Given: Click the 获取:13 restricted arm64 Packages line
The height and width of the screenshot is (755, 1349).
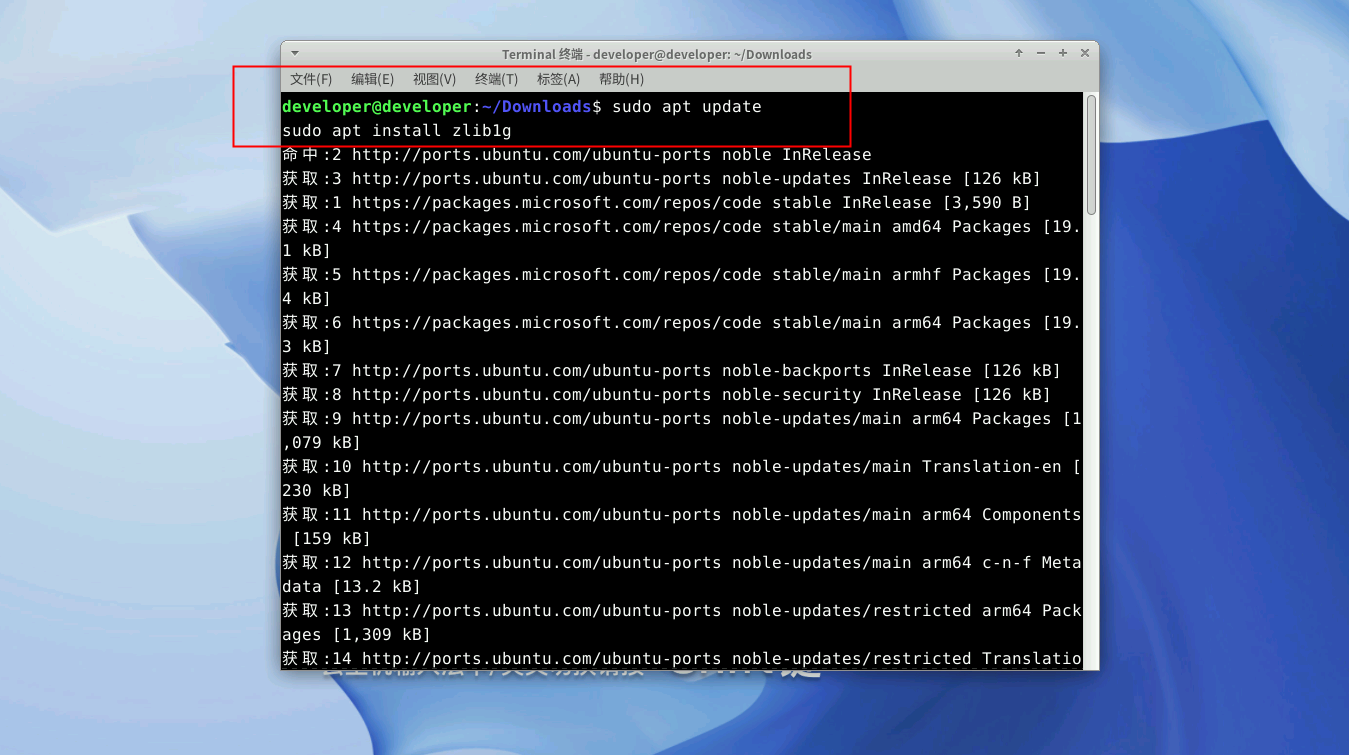Looking at the screenshot, I should 682,622.
